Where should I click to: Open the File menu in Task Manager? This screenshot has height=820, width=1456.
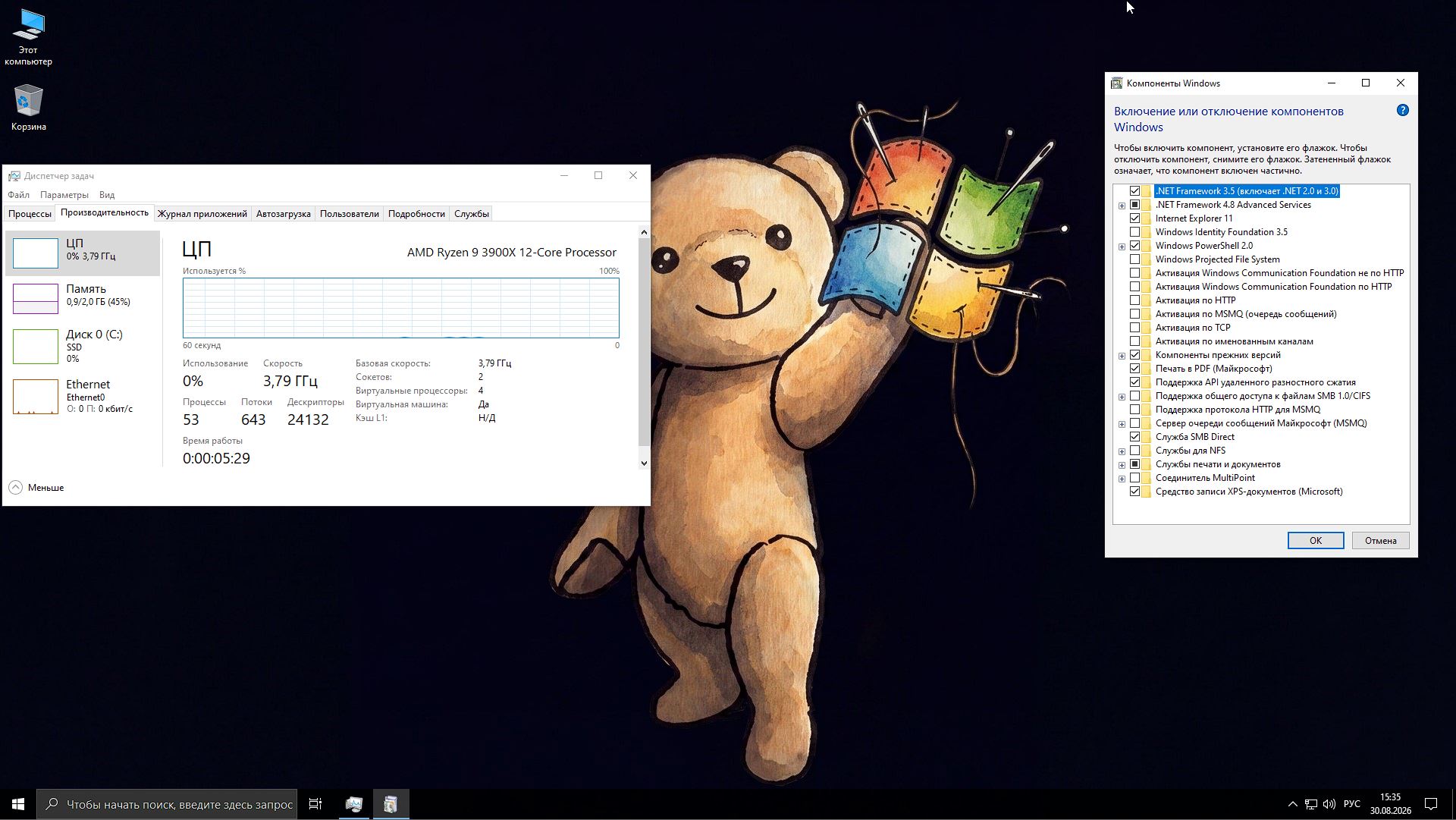click(x=19, y=195)
